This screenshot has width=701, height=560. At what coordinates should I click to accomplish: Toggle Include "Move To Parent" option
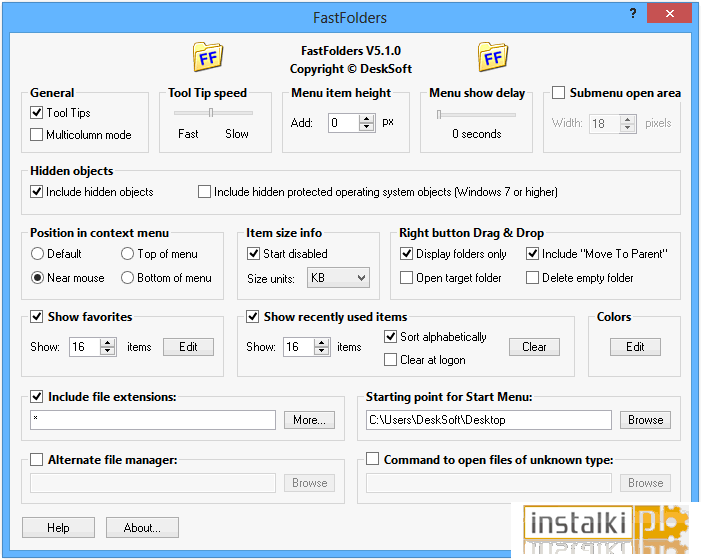tap(532, 254)
